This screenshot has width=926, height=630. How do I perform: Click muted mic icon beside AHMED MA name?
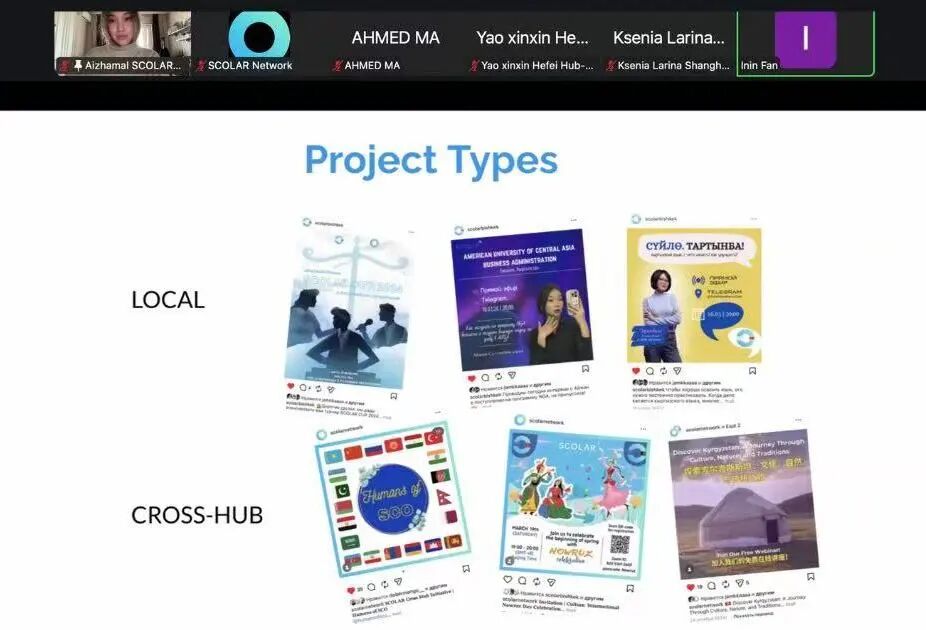[x=337, y=66]
